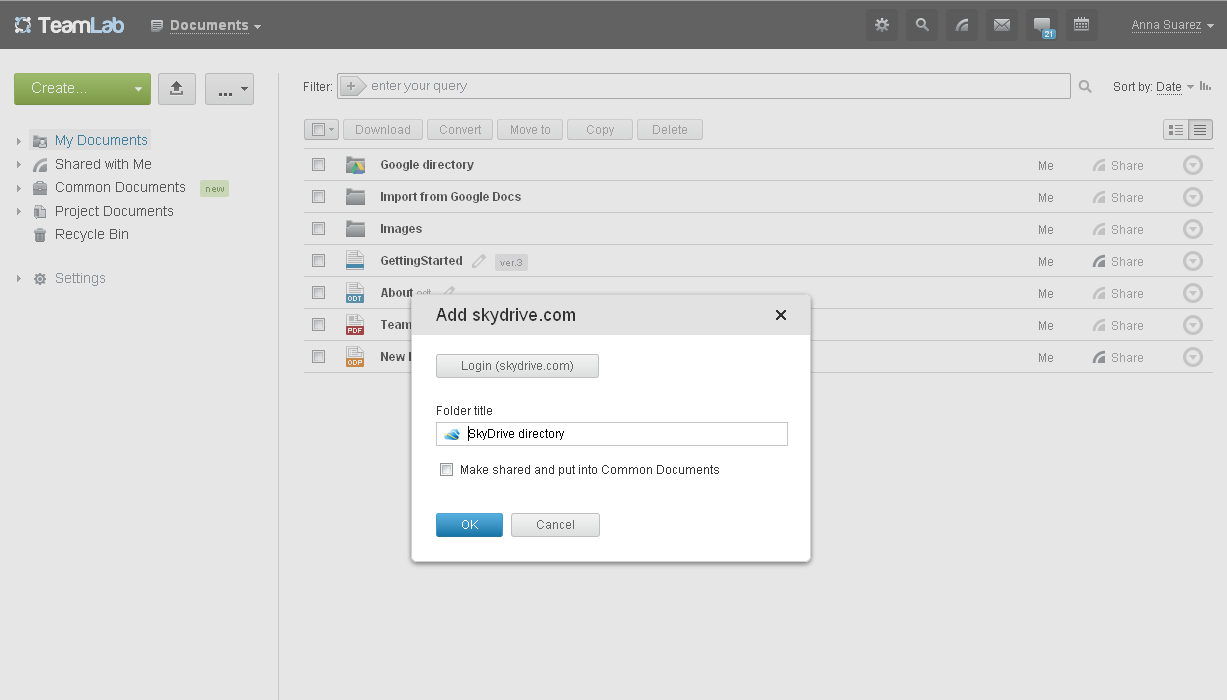
Task: Check the PDF file row checkbox
Action: (318, 325)
